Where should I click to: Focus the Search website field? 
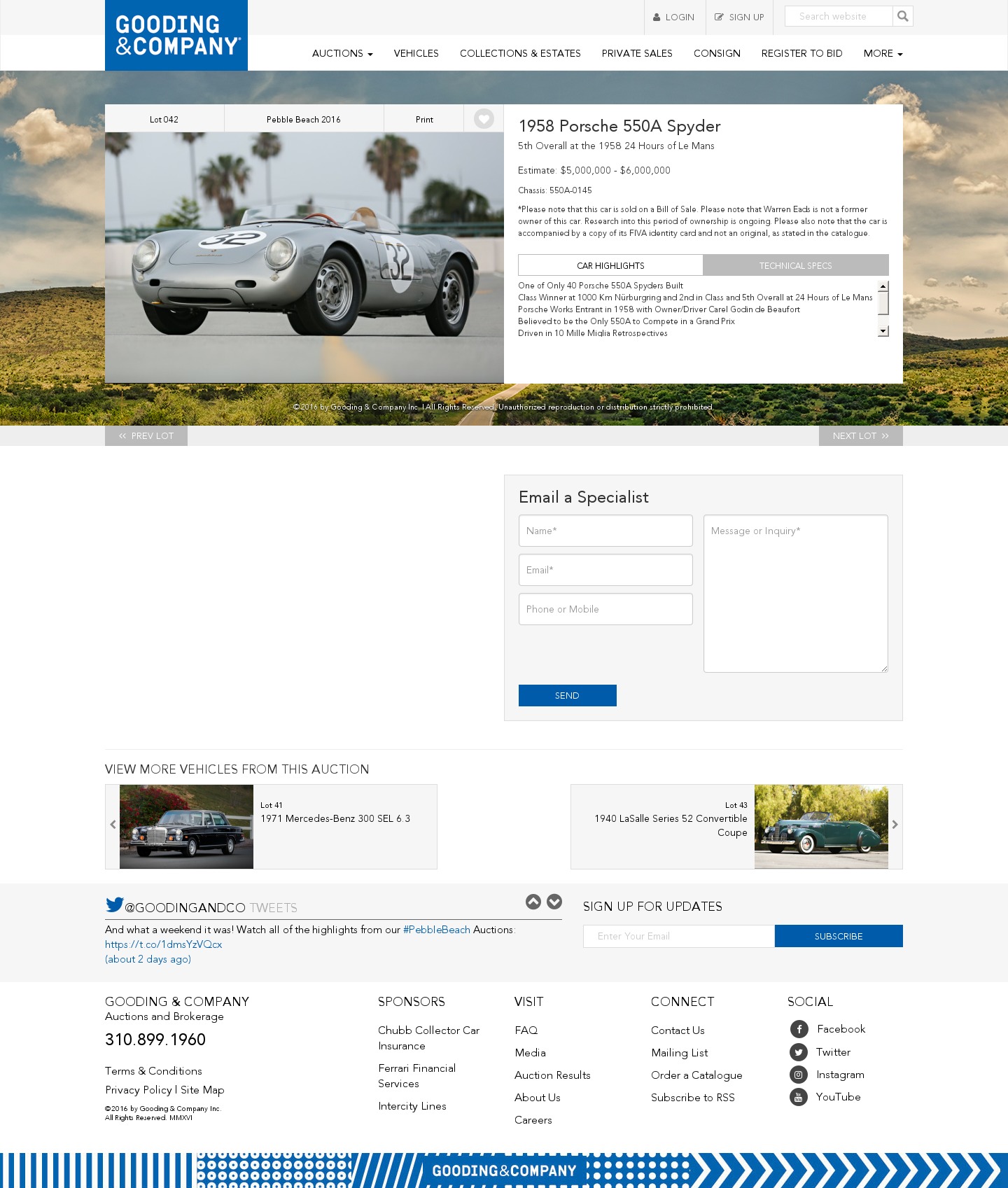[x=839, y=16]
